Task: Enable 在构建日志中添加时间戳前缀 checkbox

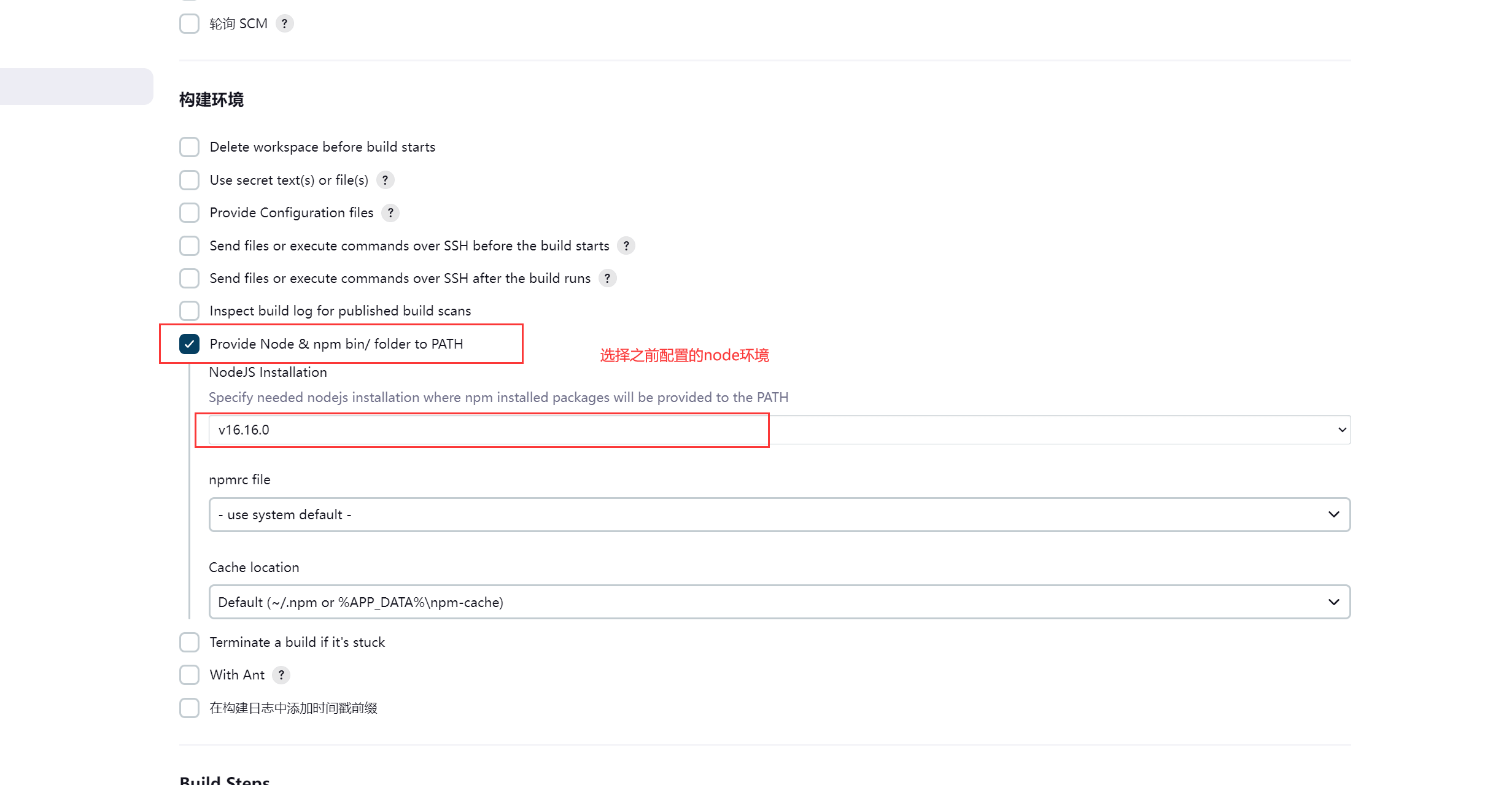Action: point(189,708)
